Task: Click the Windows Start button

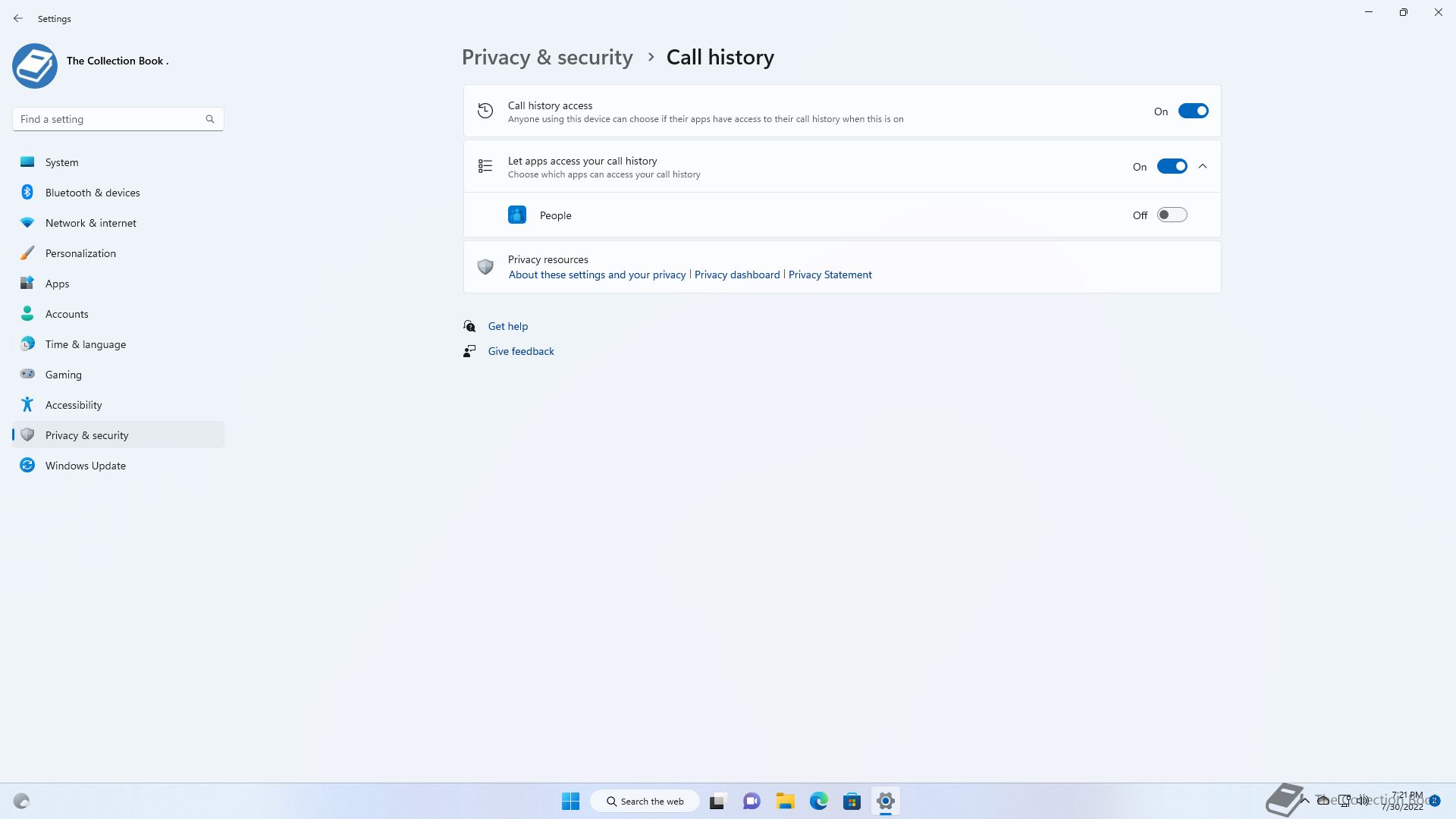Action: point(570,801)
